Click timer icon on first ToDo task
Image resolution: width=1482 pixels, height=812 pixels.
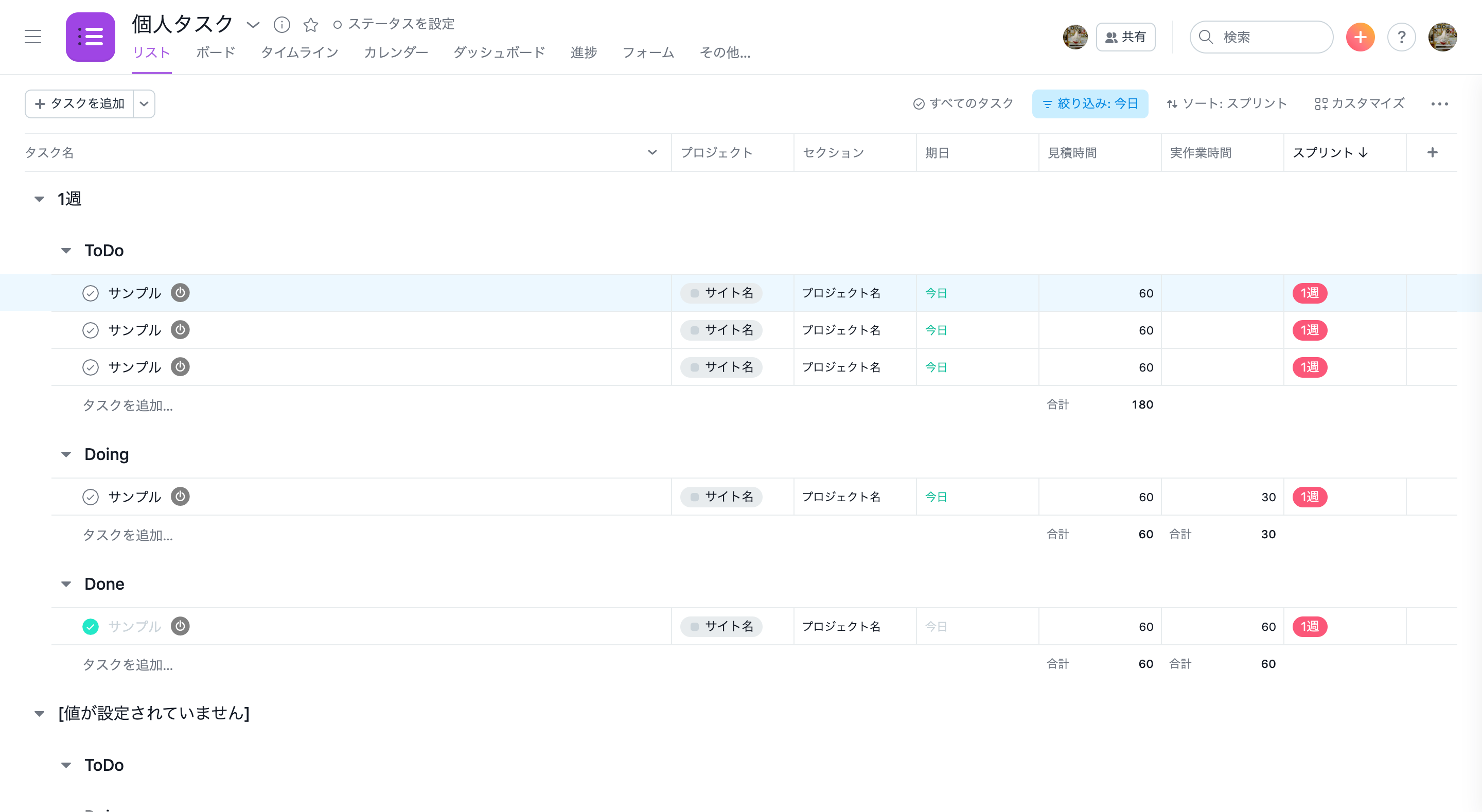[x=180, y=293]
